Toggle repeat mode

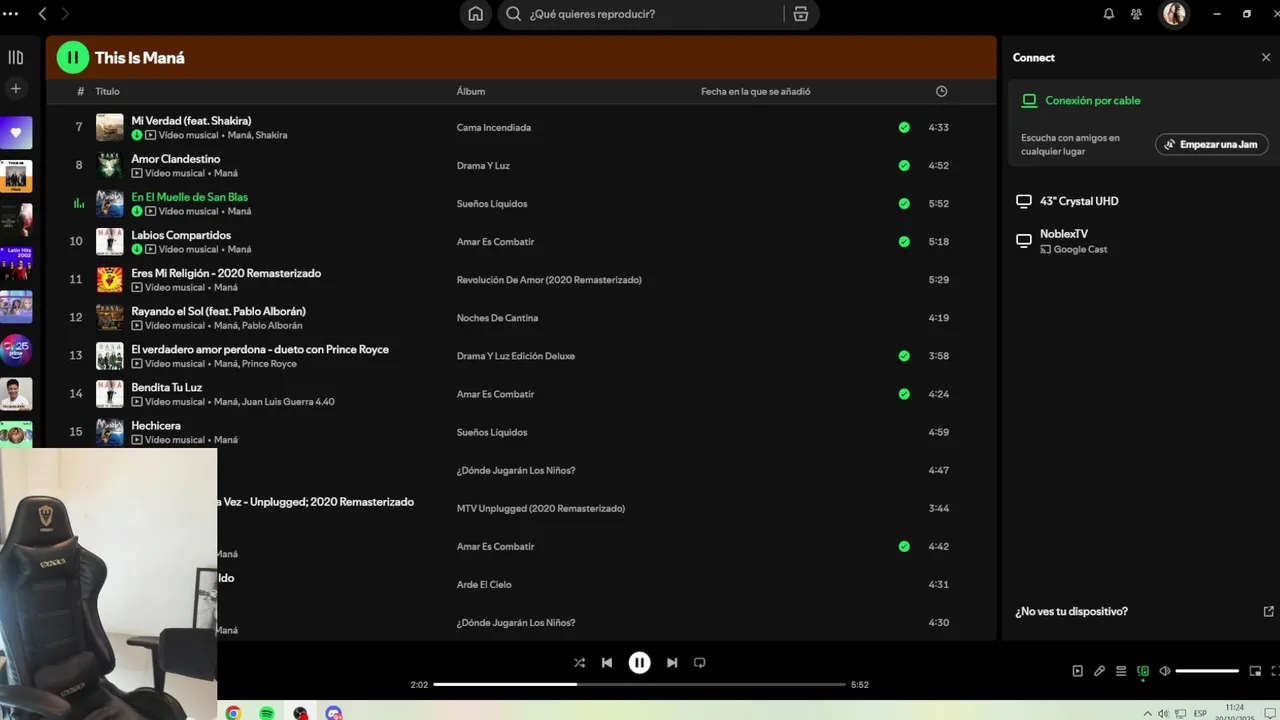[x=700, y=663]
